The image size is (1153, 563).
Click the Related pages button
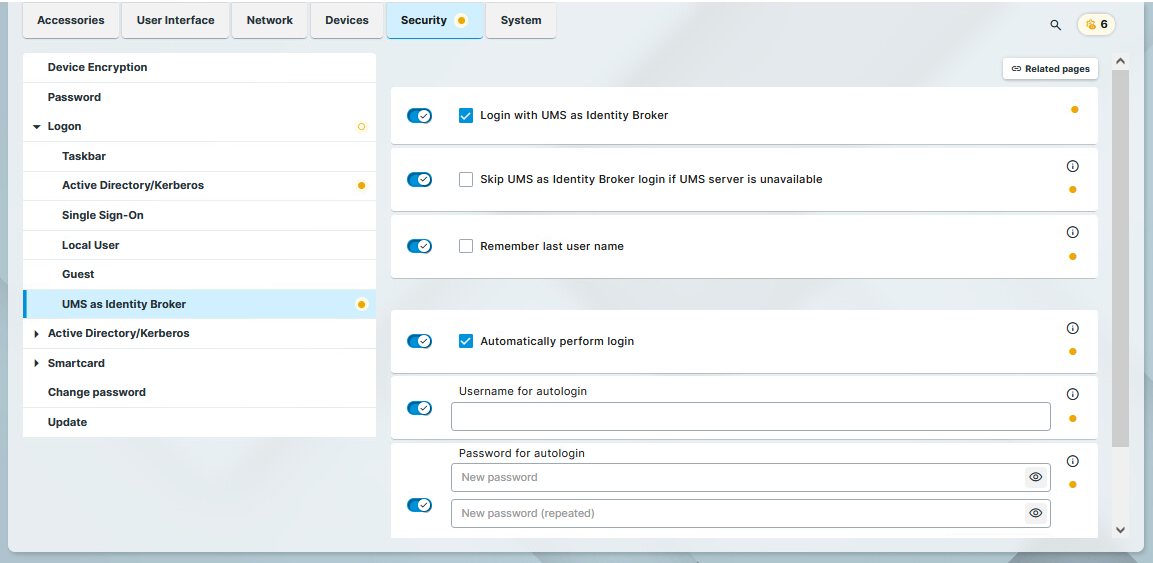(x=1050, y=69)
